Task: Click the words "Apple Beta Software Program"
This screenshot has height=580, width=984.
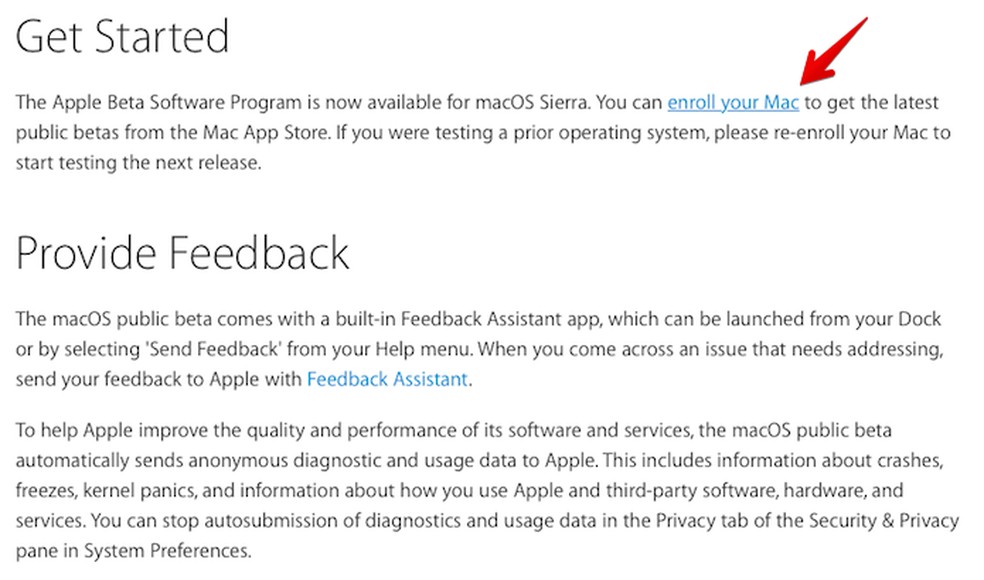Action: click(157, 103)
